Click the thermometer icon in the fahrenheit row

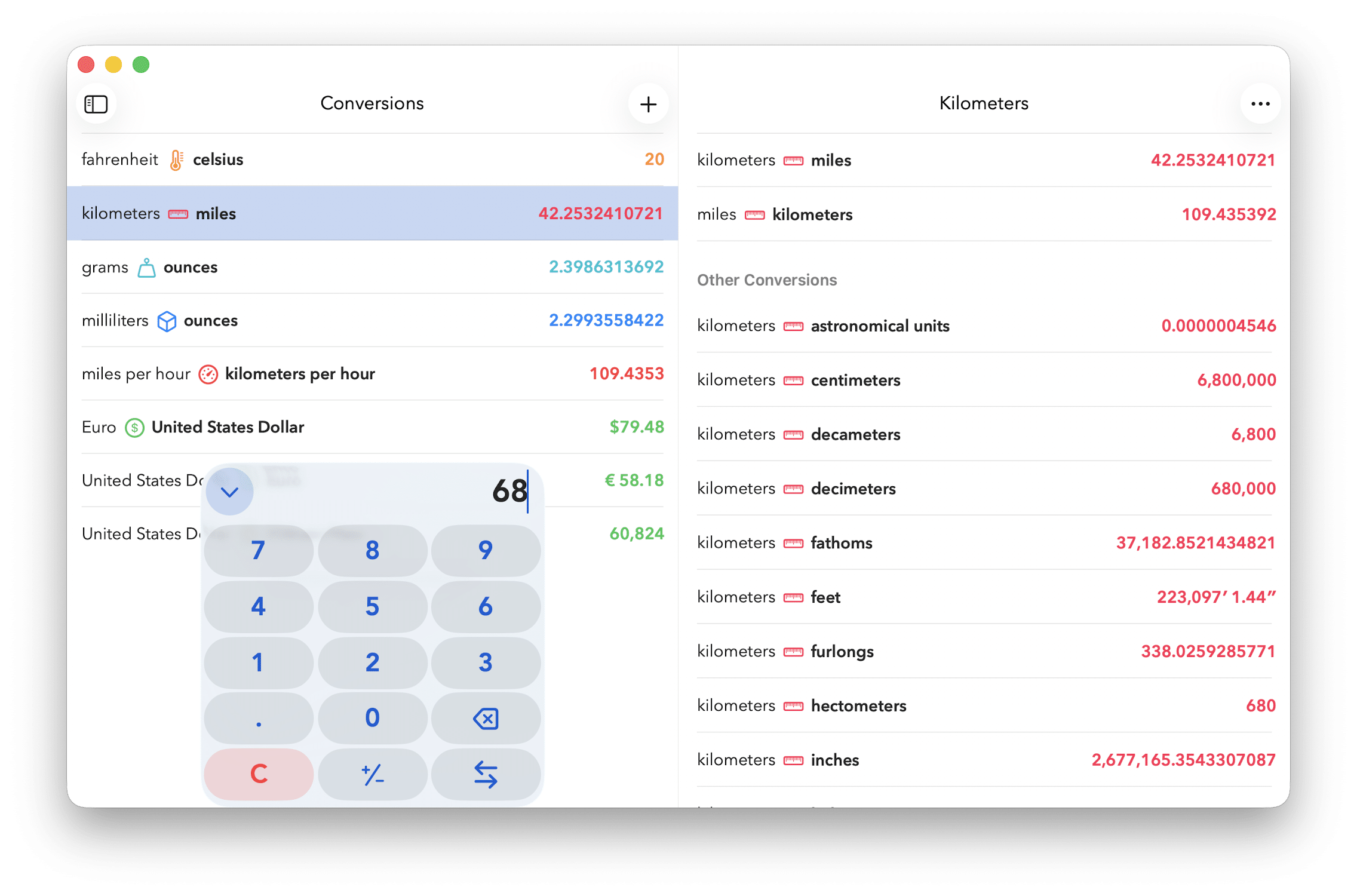click(x=176, y=160)
